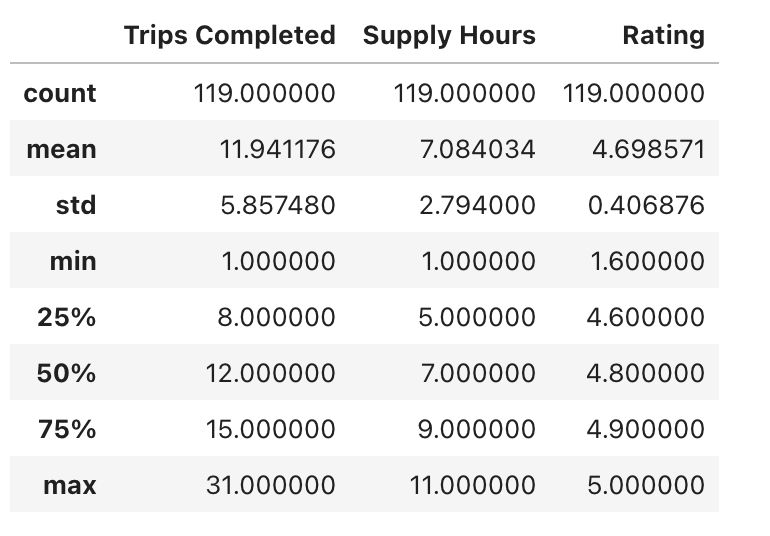This screenshot has width=770, height=536.
Task: Select the count row label
Action: point(60,93)
